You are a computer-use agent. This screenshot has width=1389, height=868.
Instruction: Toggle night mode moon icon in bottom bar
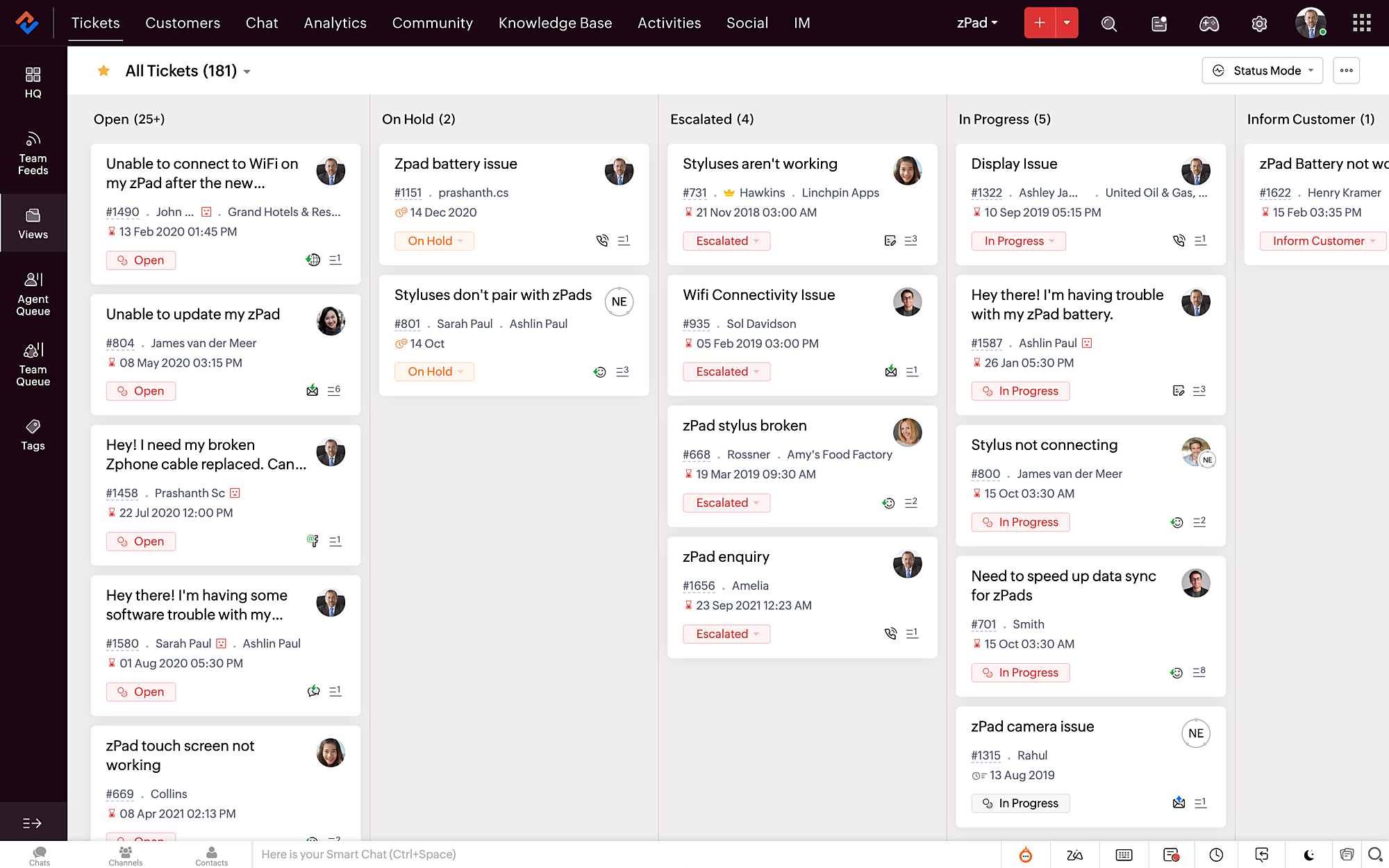coord(1309,855)
